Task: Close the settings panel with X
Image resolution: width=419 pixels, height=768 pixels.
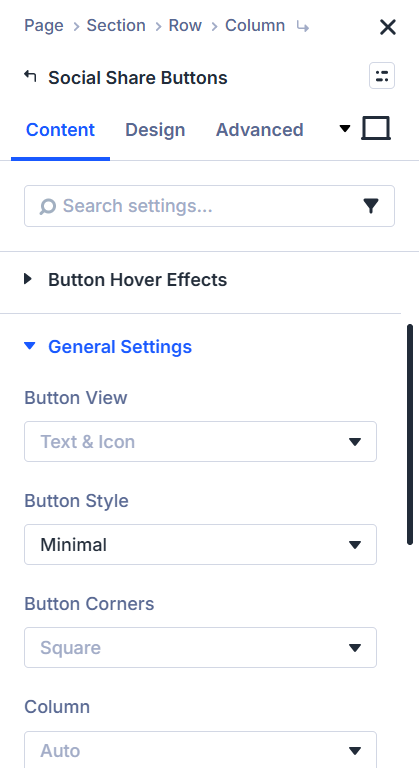Action: (388, 27)
